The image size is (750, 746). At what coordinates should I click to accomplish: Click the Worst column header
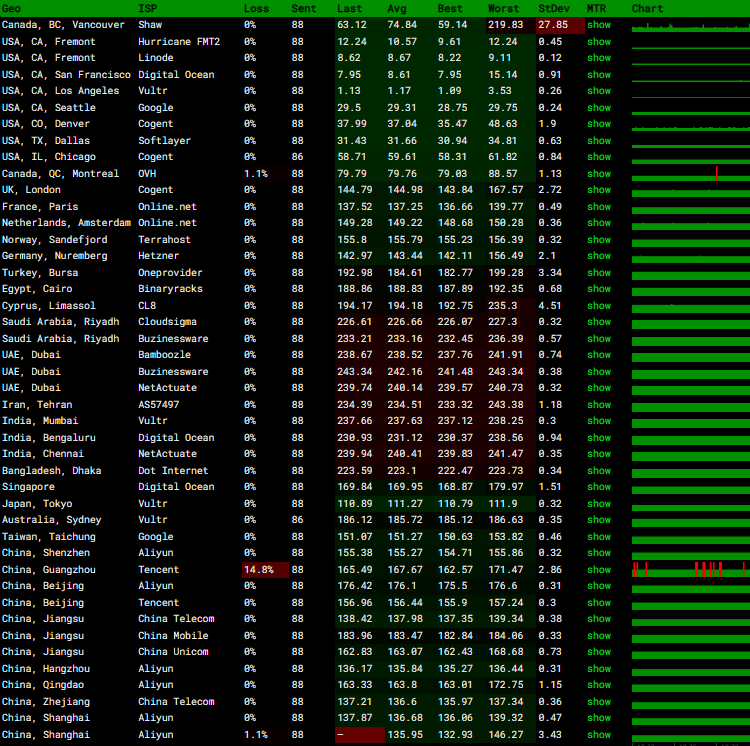(503, 9)
